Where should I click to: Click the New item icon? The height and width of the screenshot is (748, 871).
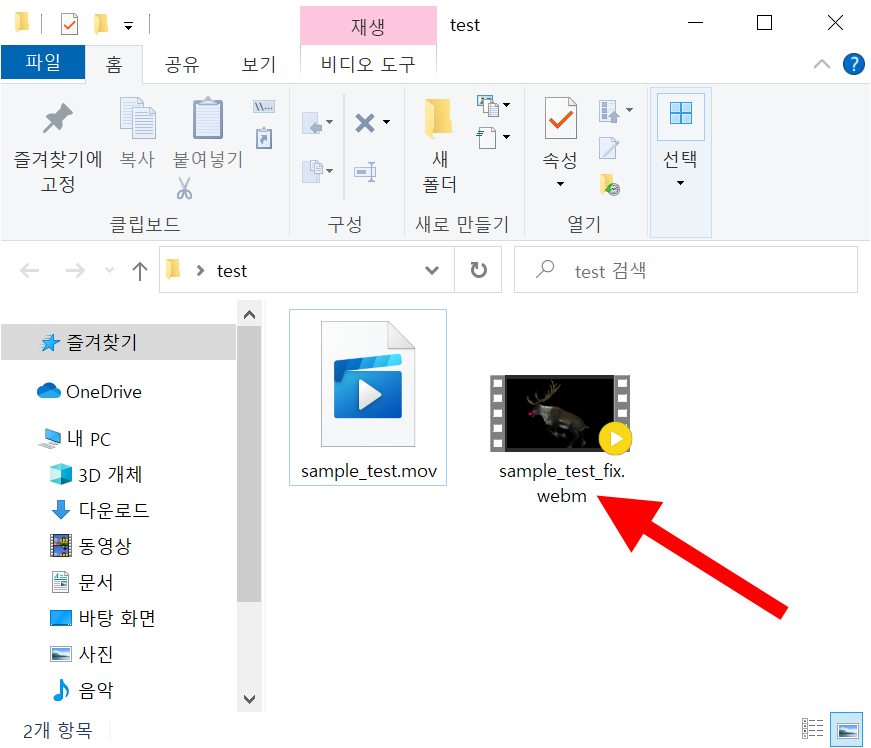tap(488, 106)
